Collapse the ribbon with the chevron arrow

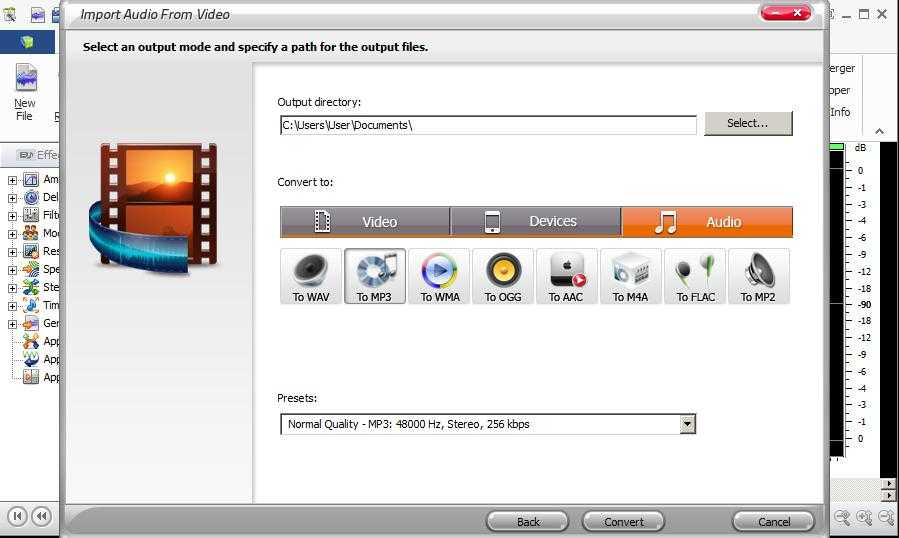point(879,131)
